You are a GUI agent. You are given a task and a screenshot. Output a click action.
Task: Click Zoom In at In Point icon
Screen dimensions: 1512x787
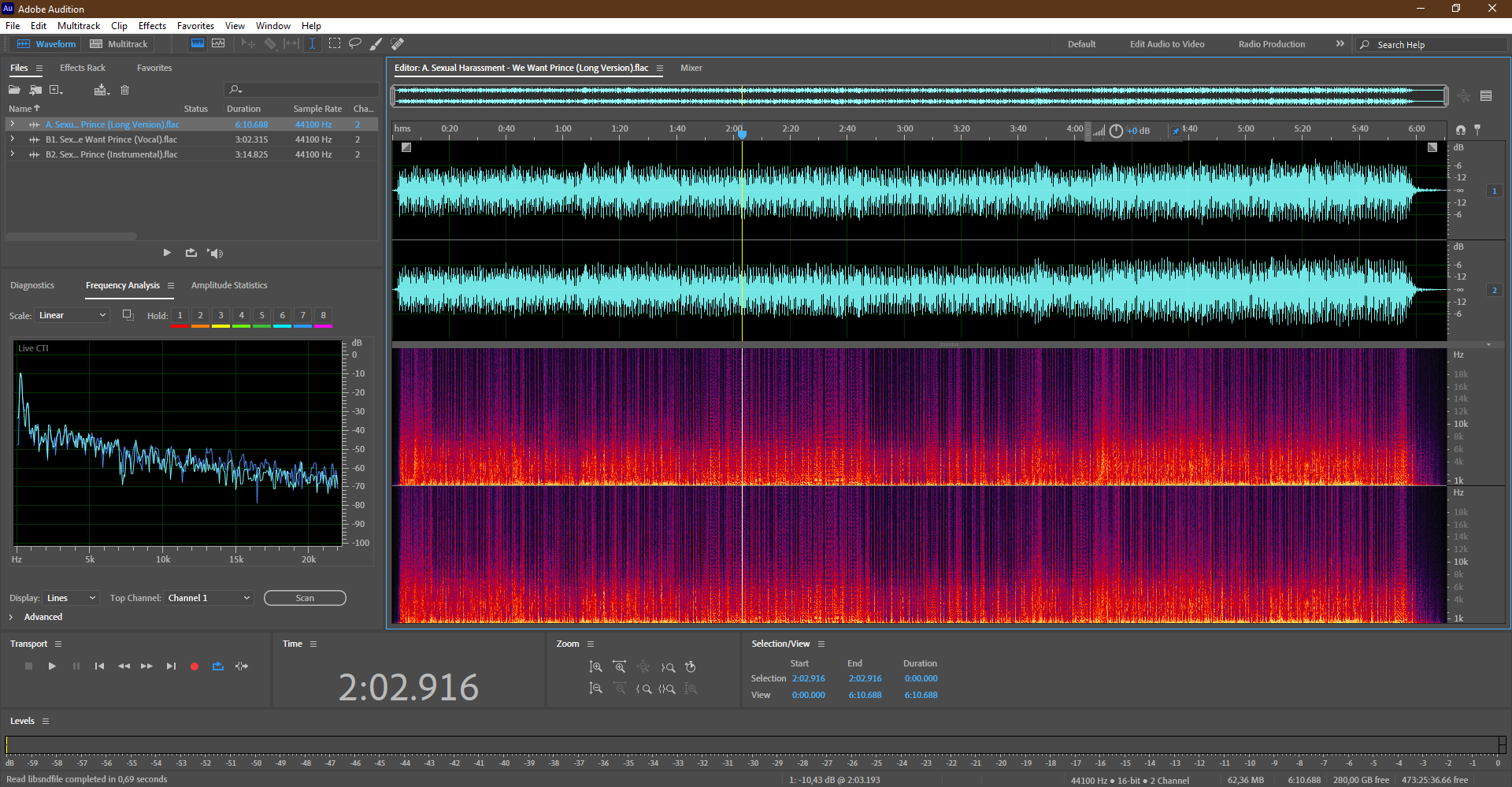(643, 689)
